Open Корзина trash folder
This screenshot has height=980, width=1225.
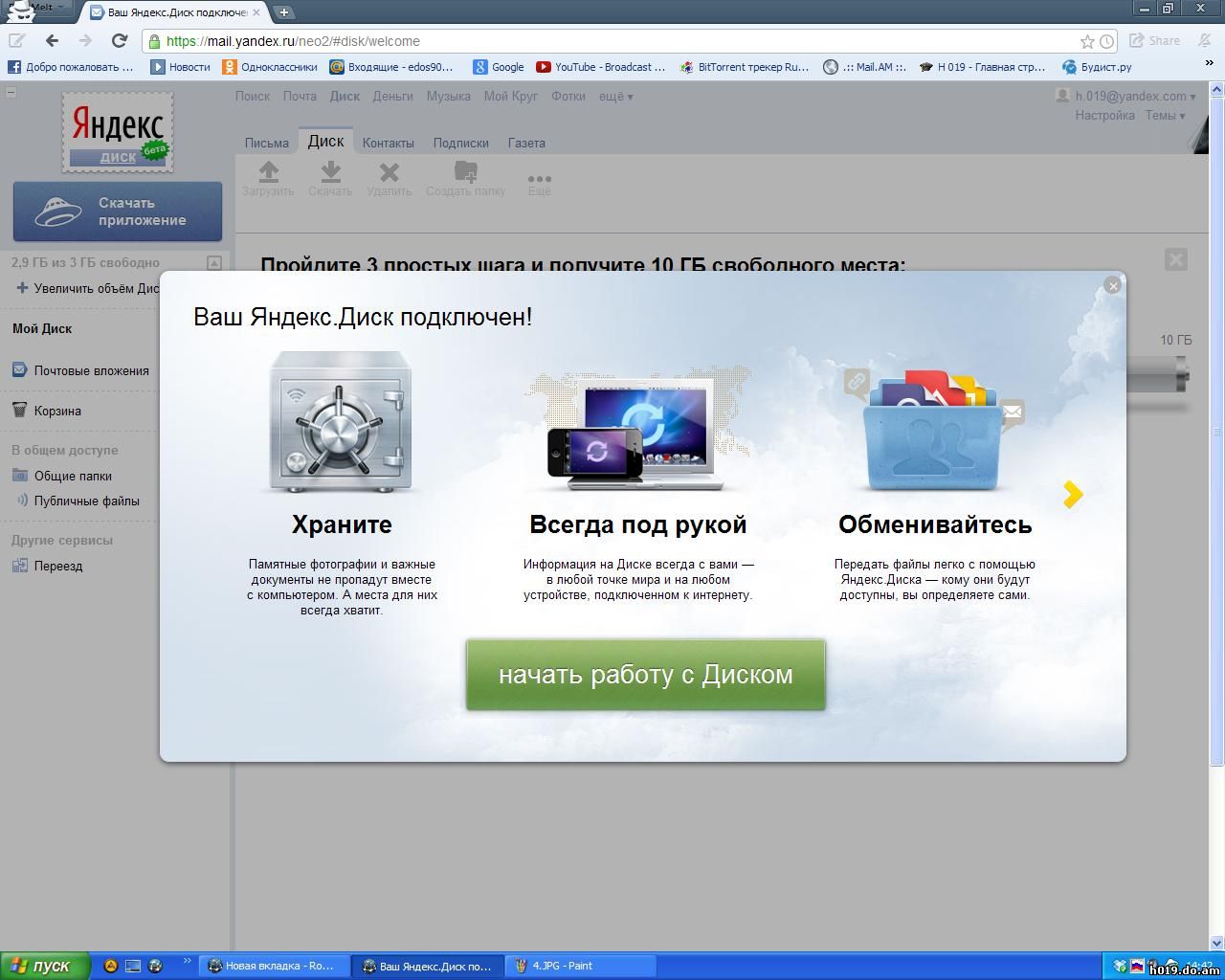(x=47, y=411)
